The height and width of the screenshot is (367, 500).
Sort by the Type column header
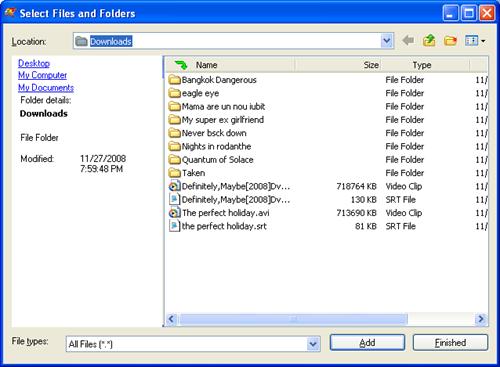[425, 65]
